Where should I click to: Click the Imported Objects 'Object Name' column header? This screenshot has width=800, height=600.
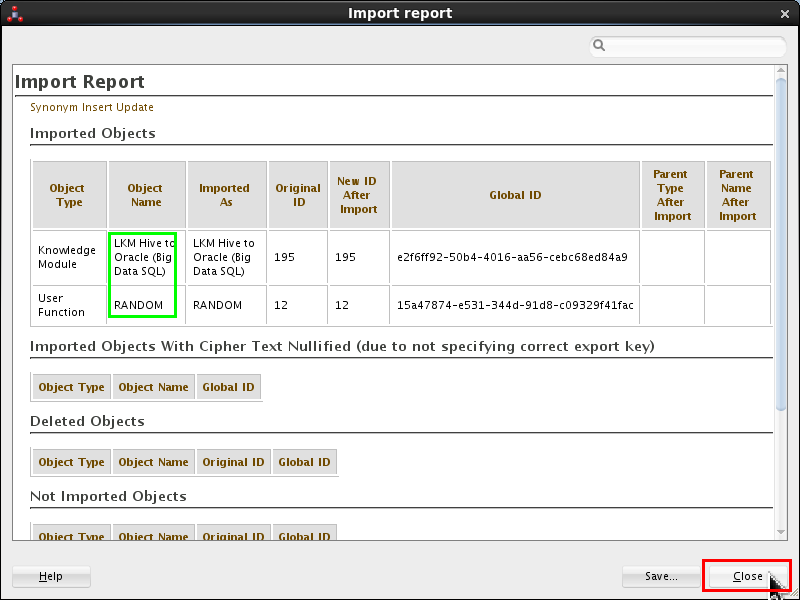point(147,195)
